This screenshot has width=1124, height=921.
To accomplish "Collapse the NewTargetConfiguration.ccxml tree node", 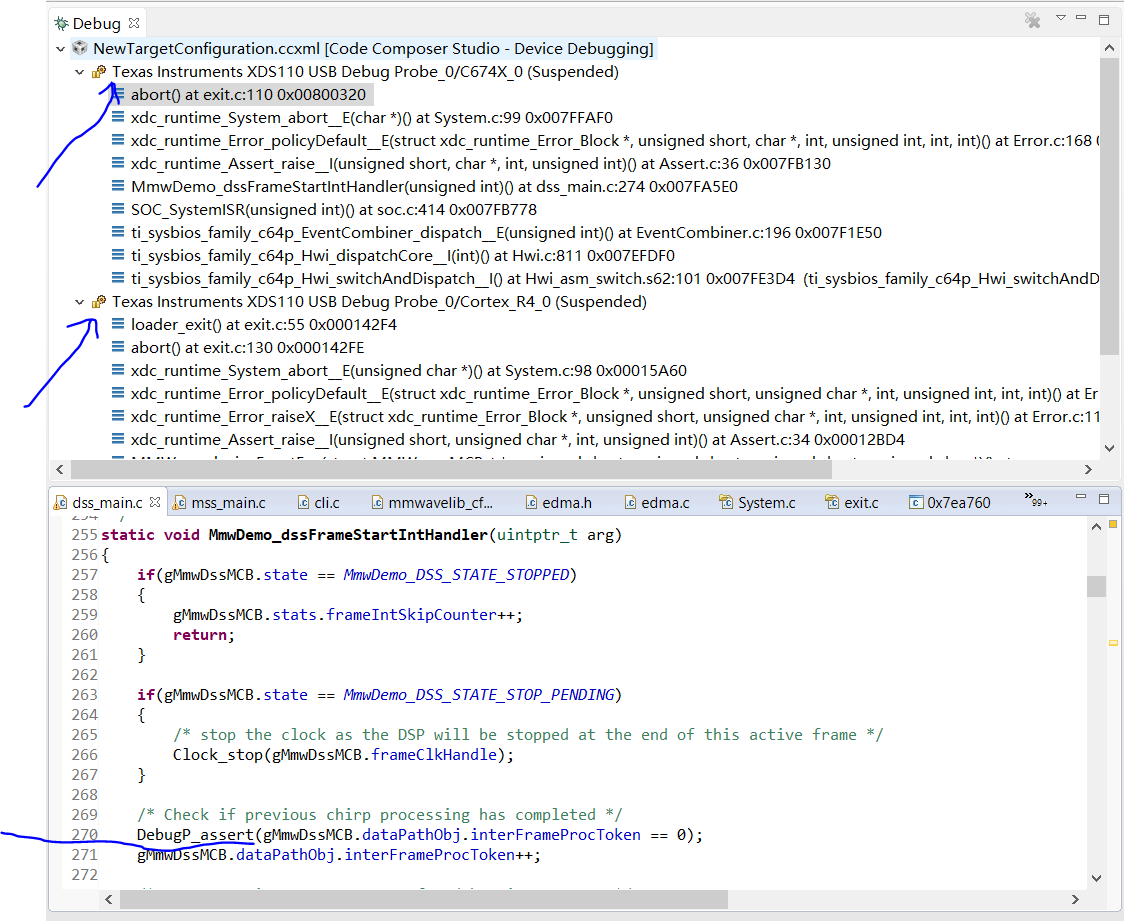I will coord(60,48).
